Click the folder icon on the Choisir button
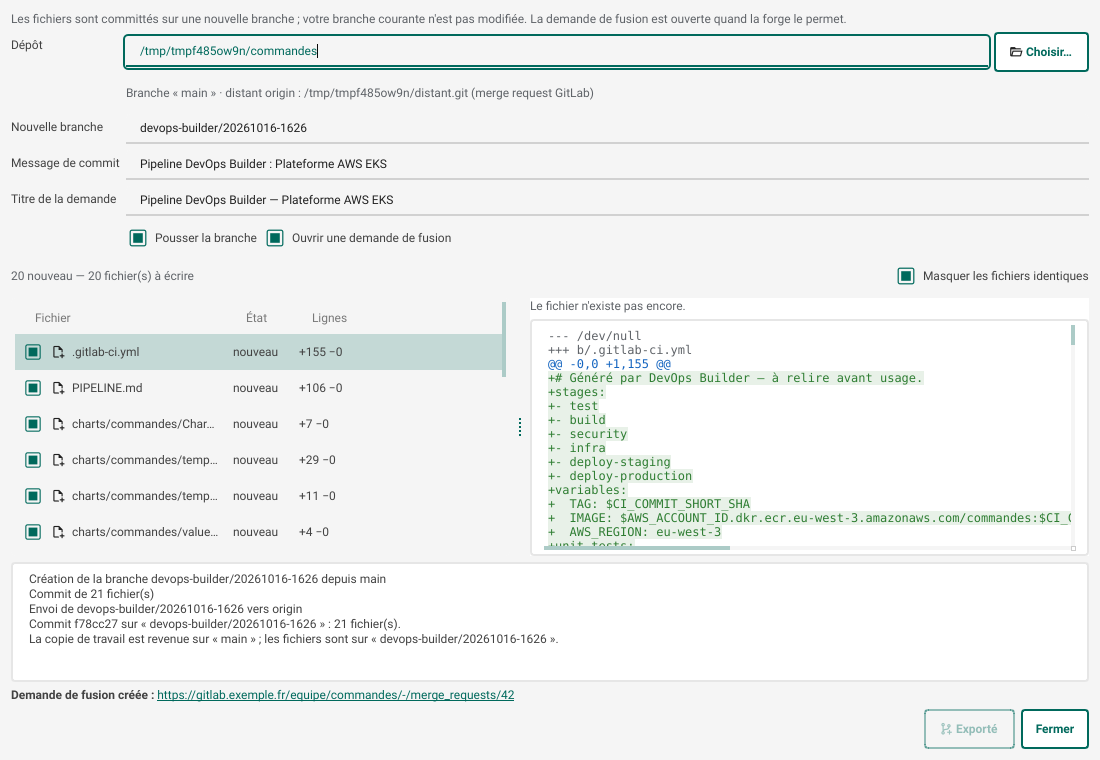This screenshot has width=1100, height=760. [x=1015, y=52]
